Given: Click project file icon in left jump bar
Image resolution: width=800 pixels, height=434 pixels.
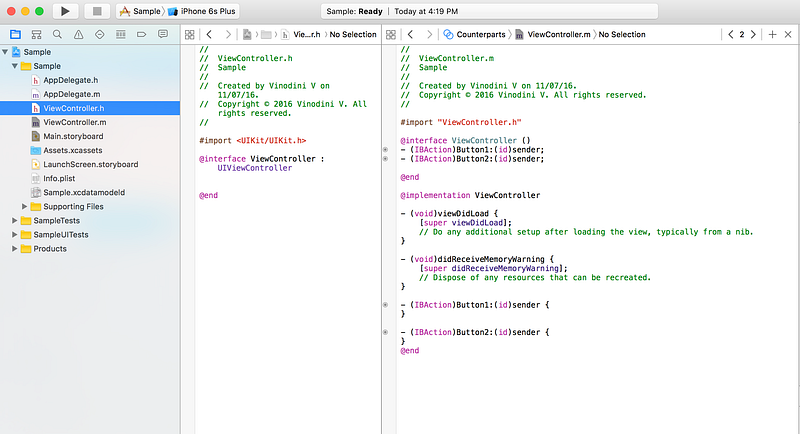Looking at the screenshot, I should click(247, 35).
